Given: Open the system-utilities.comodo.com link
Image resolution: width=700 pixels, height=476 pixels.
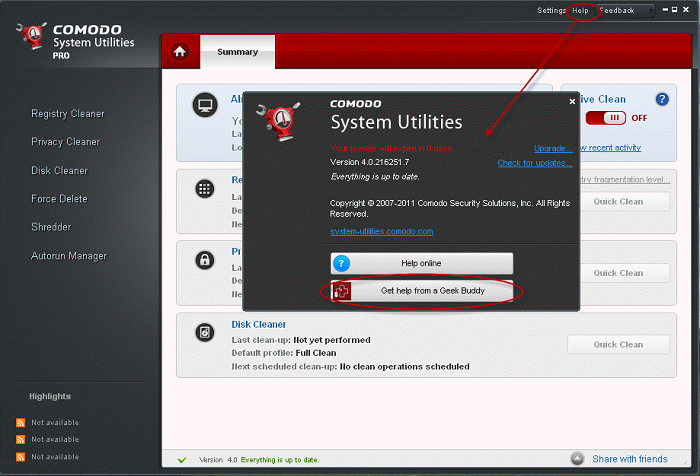Looking at the screenshot, I should tap(381, 231).
